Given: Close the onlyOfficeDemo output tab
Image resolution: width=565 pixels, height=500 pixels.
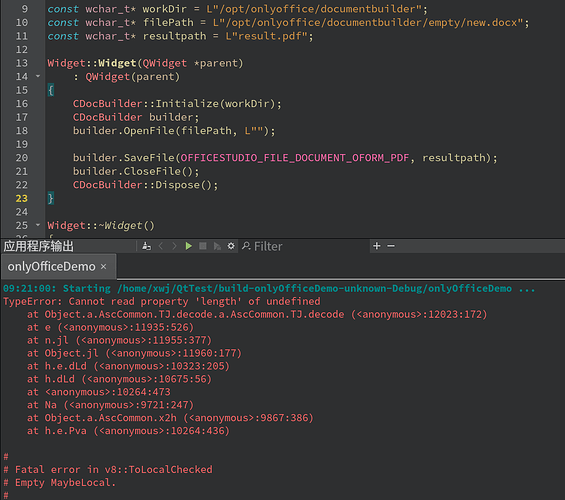Looking at the screenshot, I should [x=103, y=267].
